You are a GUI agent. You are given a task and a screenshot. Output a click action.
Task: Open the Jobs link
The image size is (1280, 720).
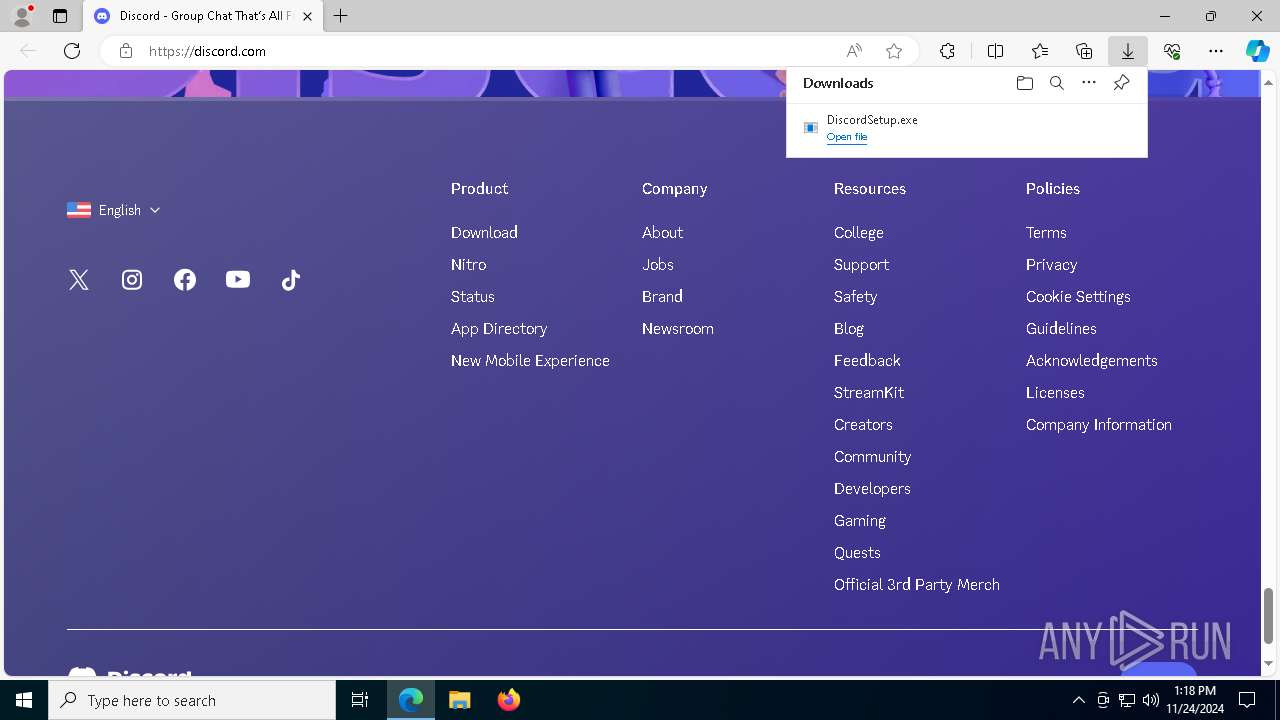coord(658,264)
